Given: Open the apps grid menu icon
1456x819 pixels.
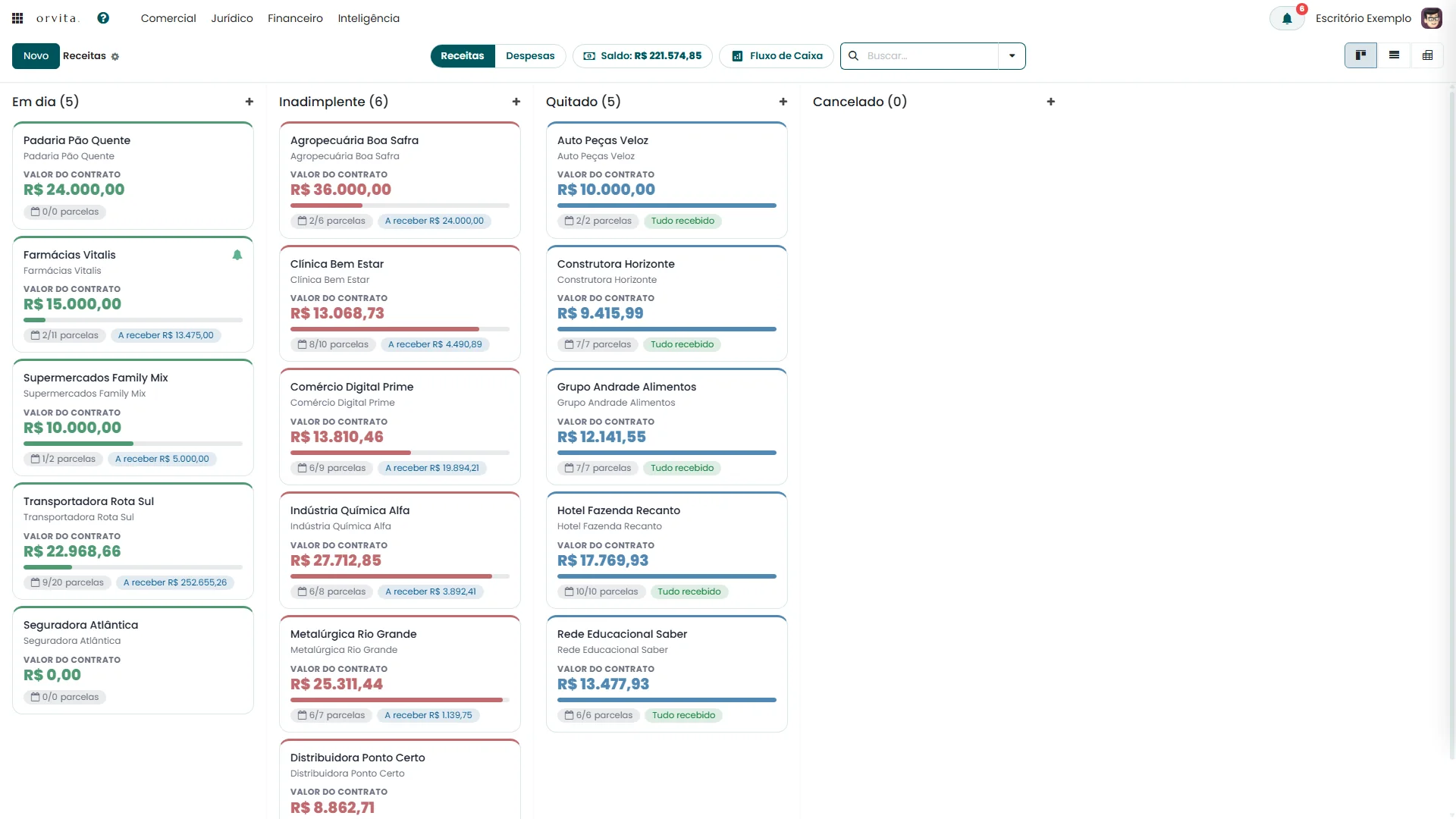Looking at the screenshot, I should [17, 18].
